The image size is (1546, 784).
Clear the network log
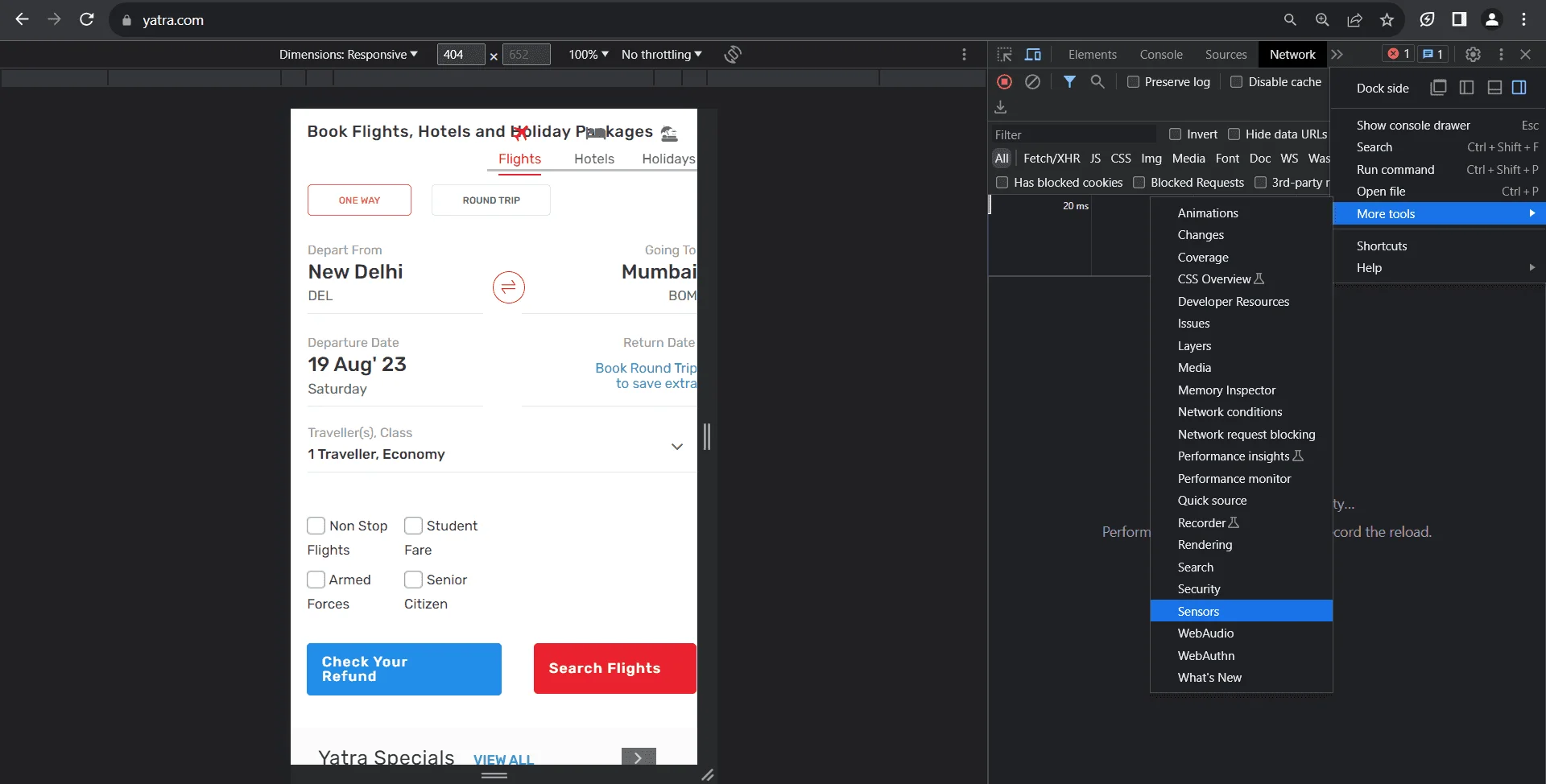(x=1032, y=81)
